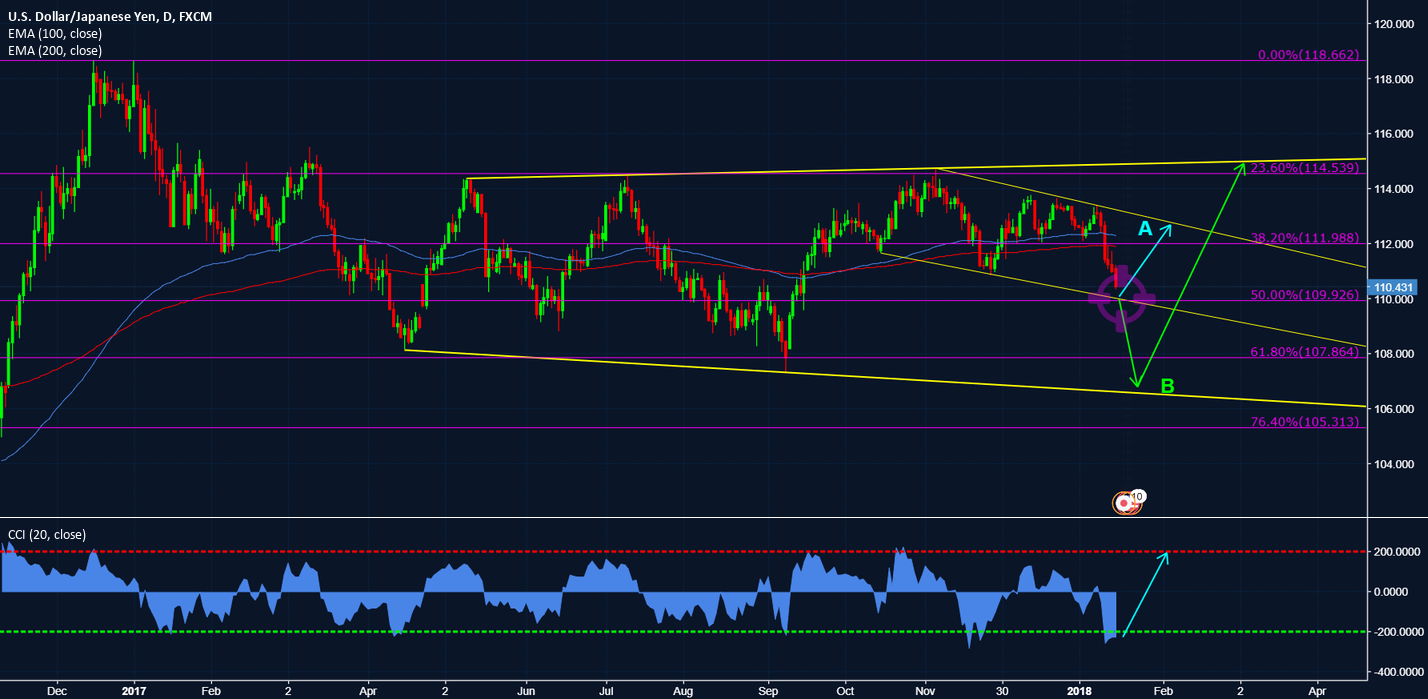Select the EMA (200, close) indicator legend
The width and height of the screenshot is (1428, 699).
pyautogui.click(x=55, y=50)
